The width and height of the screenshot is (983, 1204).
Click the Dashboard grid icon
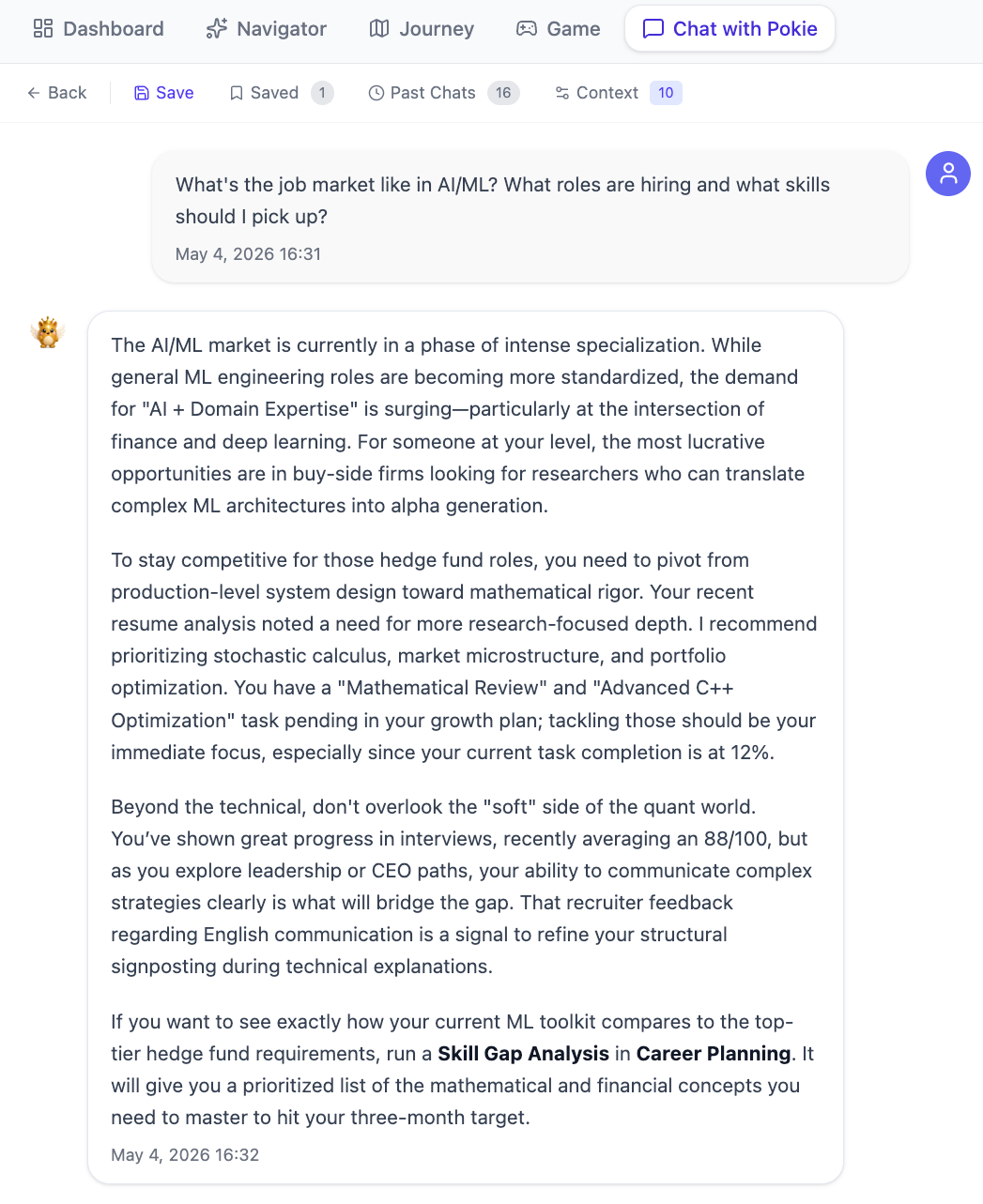(x=43, y=29)
